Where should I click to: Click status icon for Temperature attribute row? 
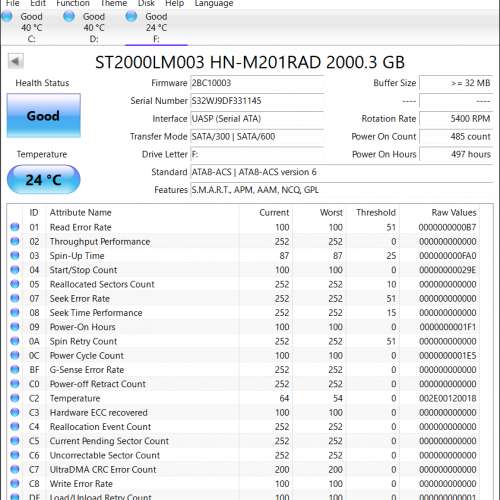[15, 398]
